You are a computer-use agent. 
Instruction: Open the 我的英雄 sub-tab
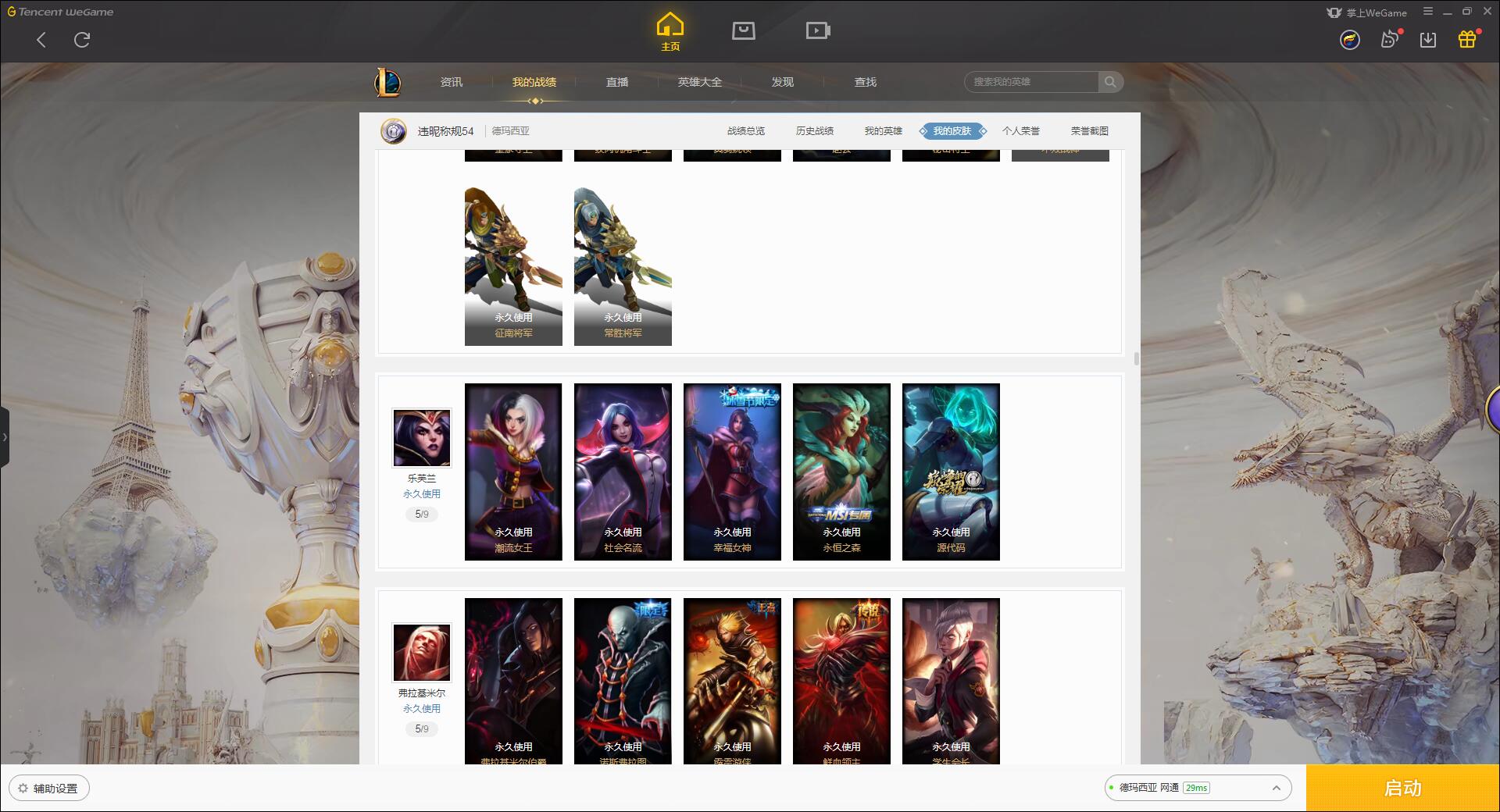(884, 131)
